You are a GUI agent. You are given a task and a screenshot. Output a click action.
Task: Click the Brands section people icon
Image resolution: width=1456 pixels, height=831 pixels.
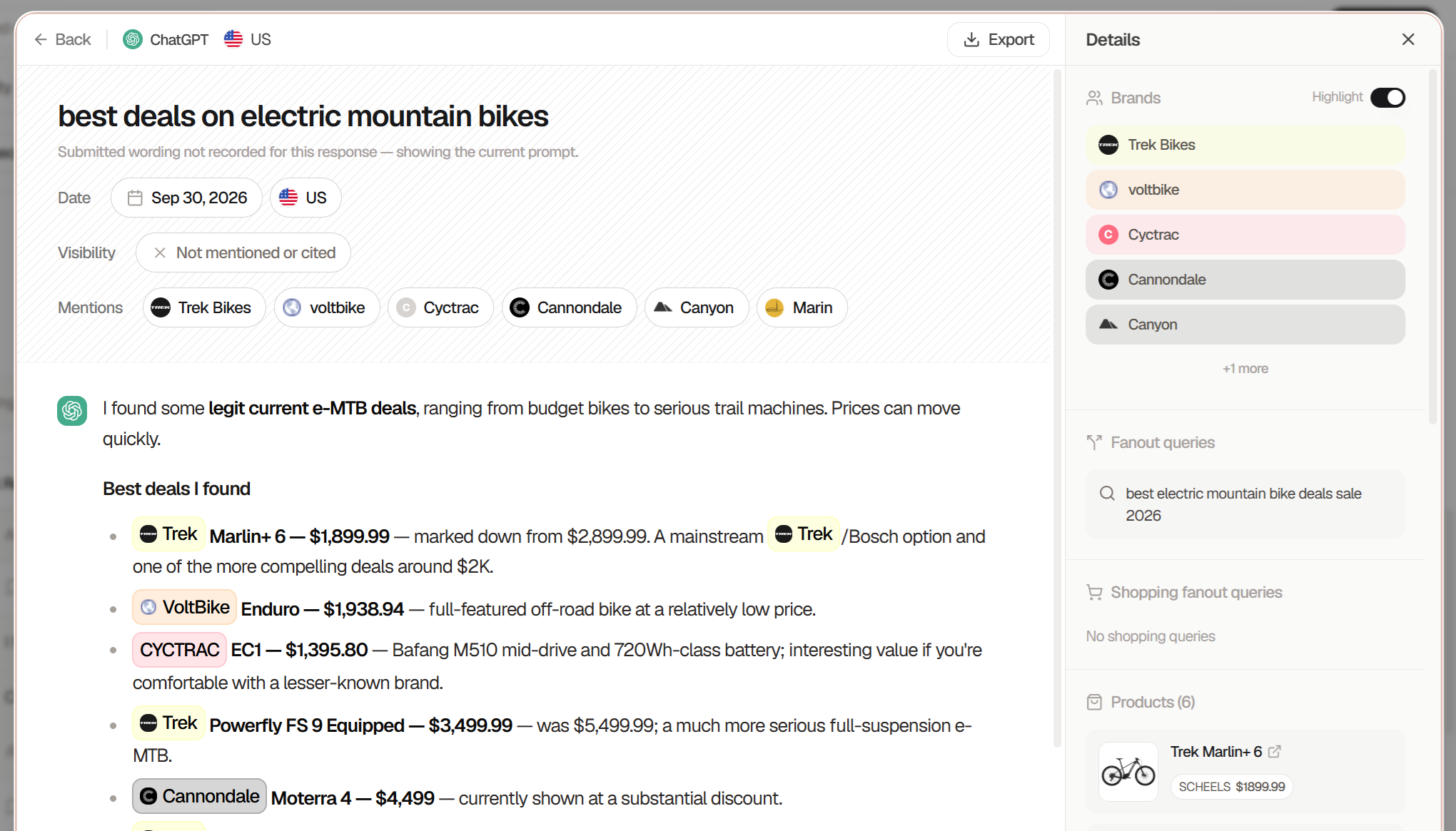1094,98
